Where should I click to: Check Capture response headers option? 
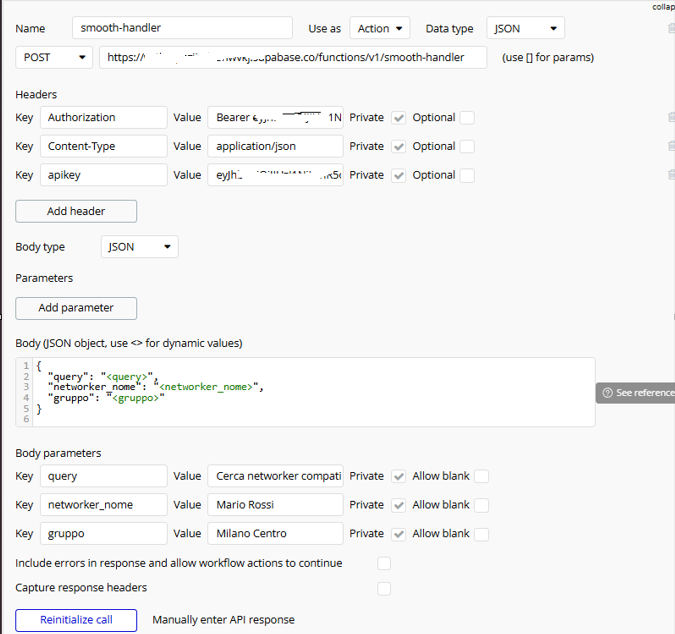pyautogui.click(x=384, y=589)
